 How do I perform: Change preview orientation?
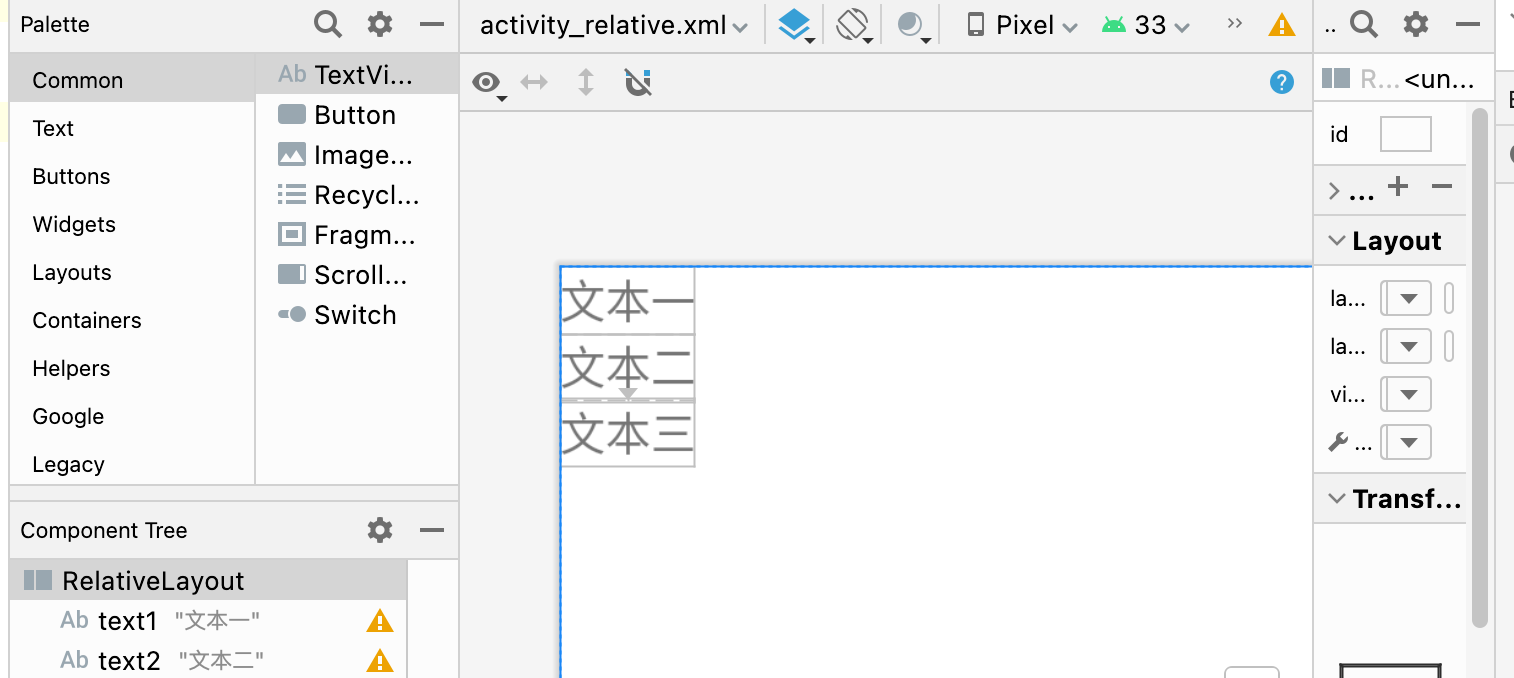point(854,25)
